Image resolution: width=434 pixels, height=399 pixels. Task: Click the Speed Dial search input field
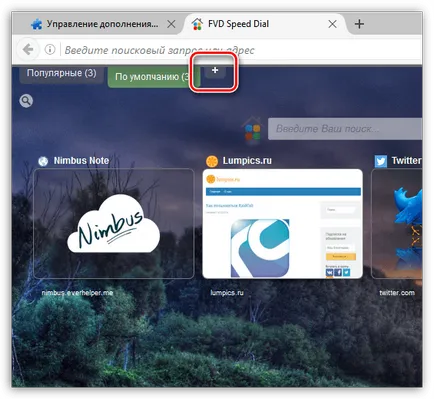coord(345,129)
